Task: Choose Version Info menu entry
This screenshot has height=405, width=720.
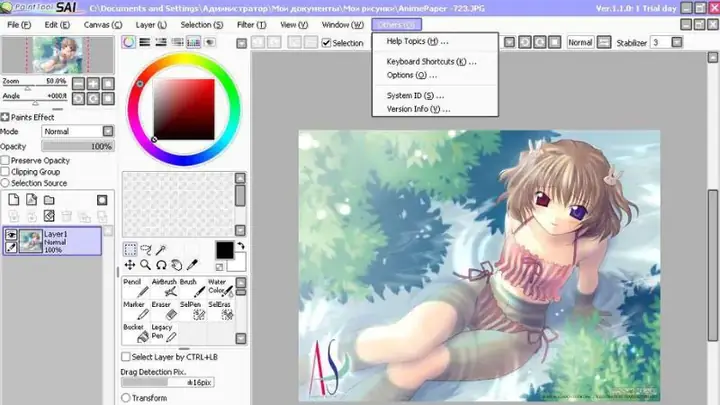Action: 435,109
